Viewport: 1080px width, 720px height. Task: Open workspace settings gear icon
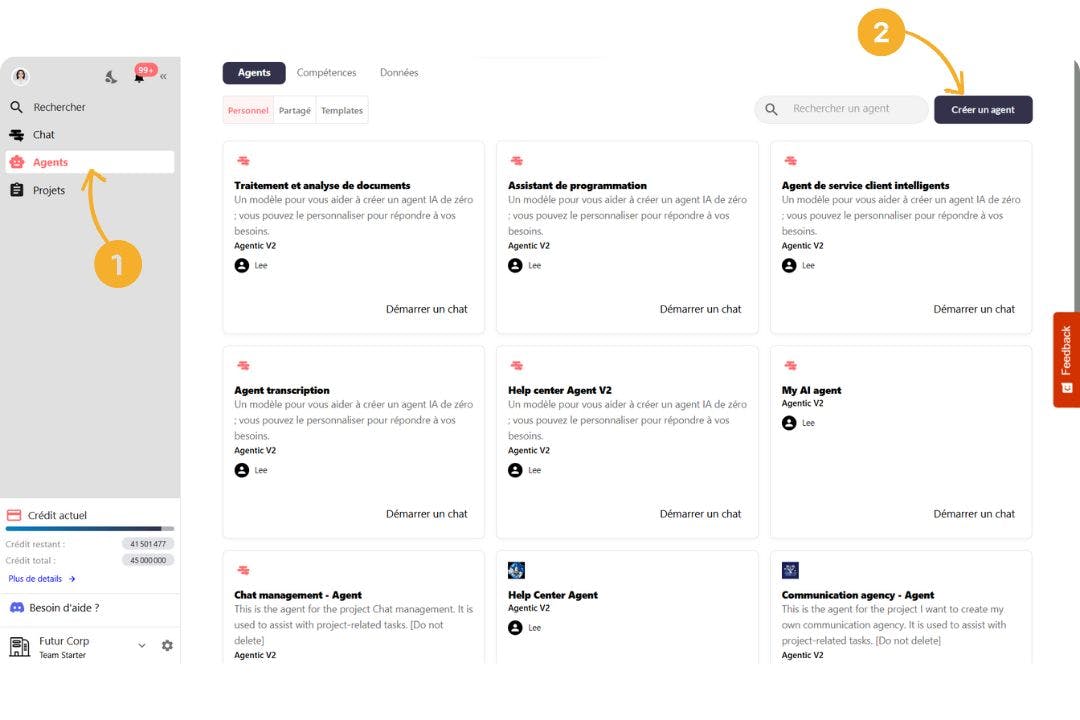click(x=167, y=646)
